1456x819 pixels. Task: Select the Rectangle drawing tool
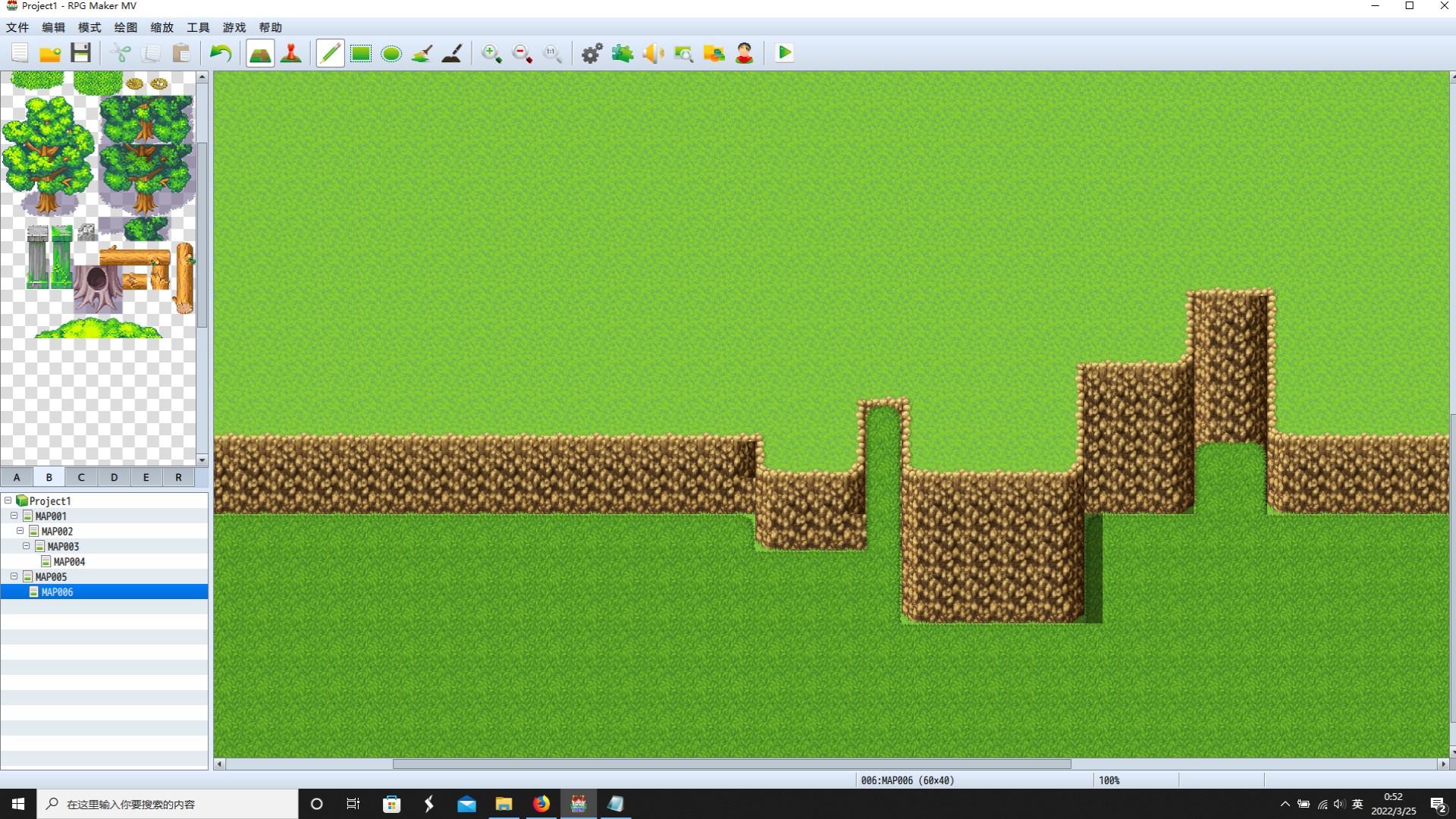[361, 53]
